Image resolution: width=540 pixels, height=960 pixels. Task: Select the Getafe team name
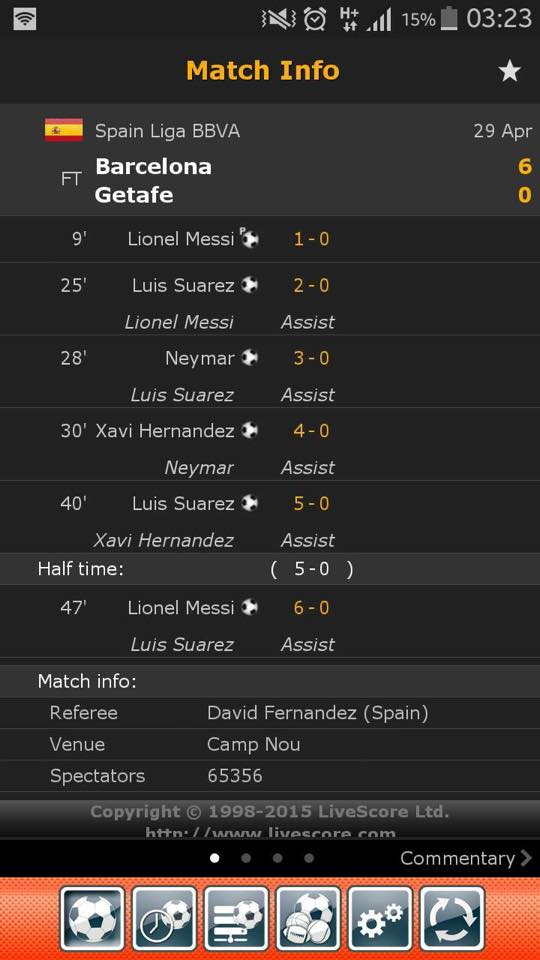coord(134,195)
